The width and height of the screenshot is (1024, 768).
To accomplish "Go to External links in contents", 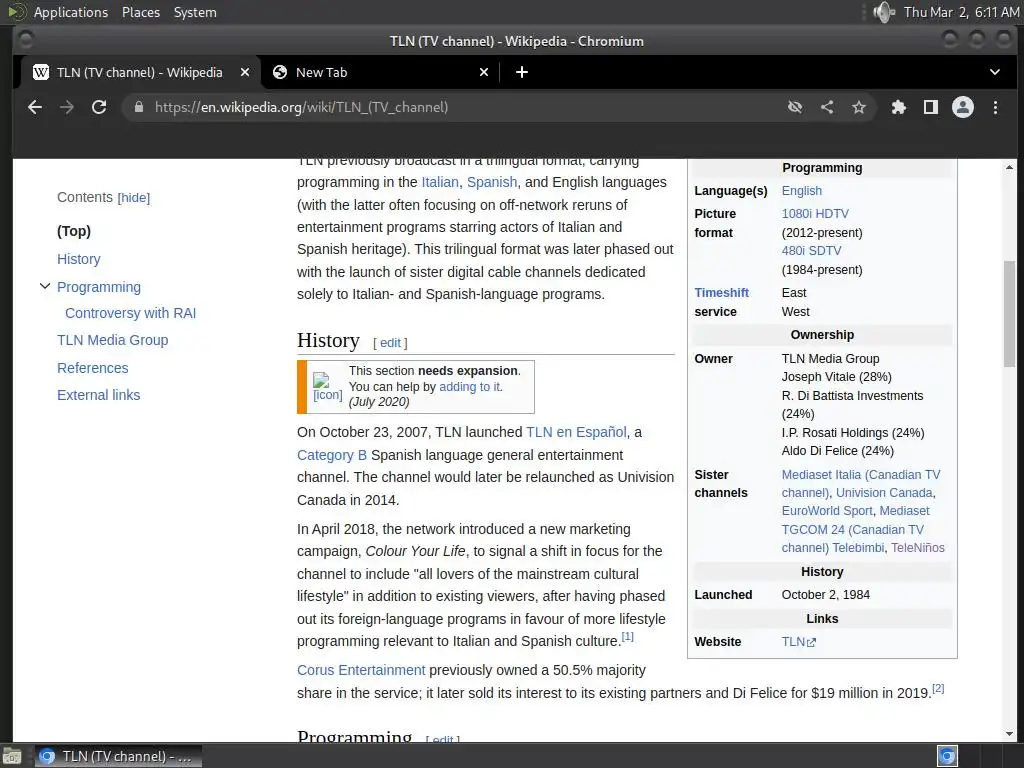I will click(x=99, y=395).
